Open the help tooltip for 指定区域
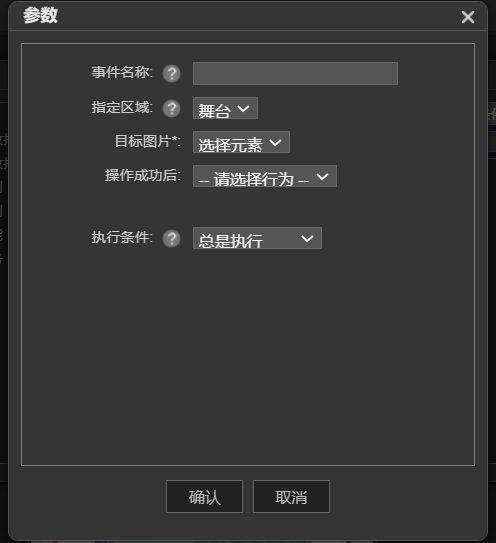Screen dimensions: 496x543 pos(171,108)
